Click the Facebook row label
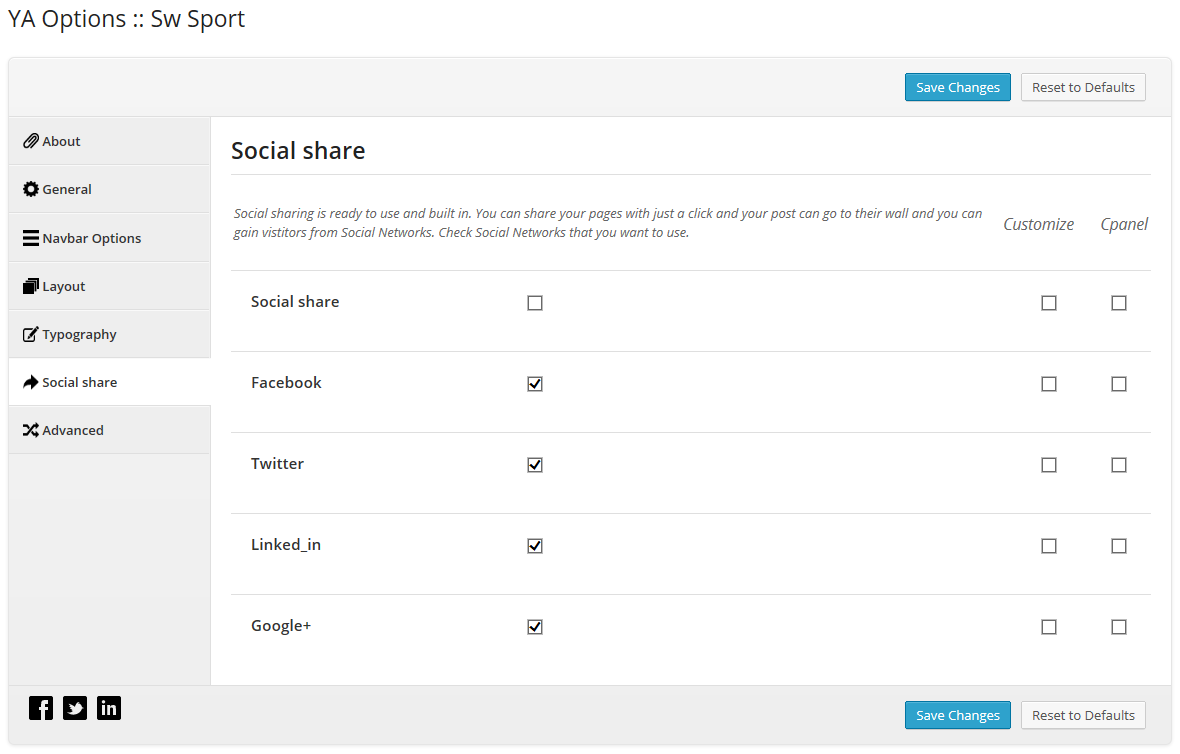Screen dimensions: 1180x754 (286, 382)
